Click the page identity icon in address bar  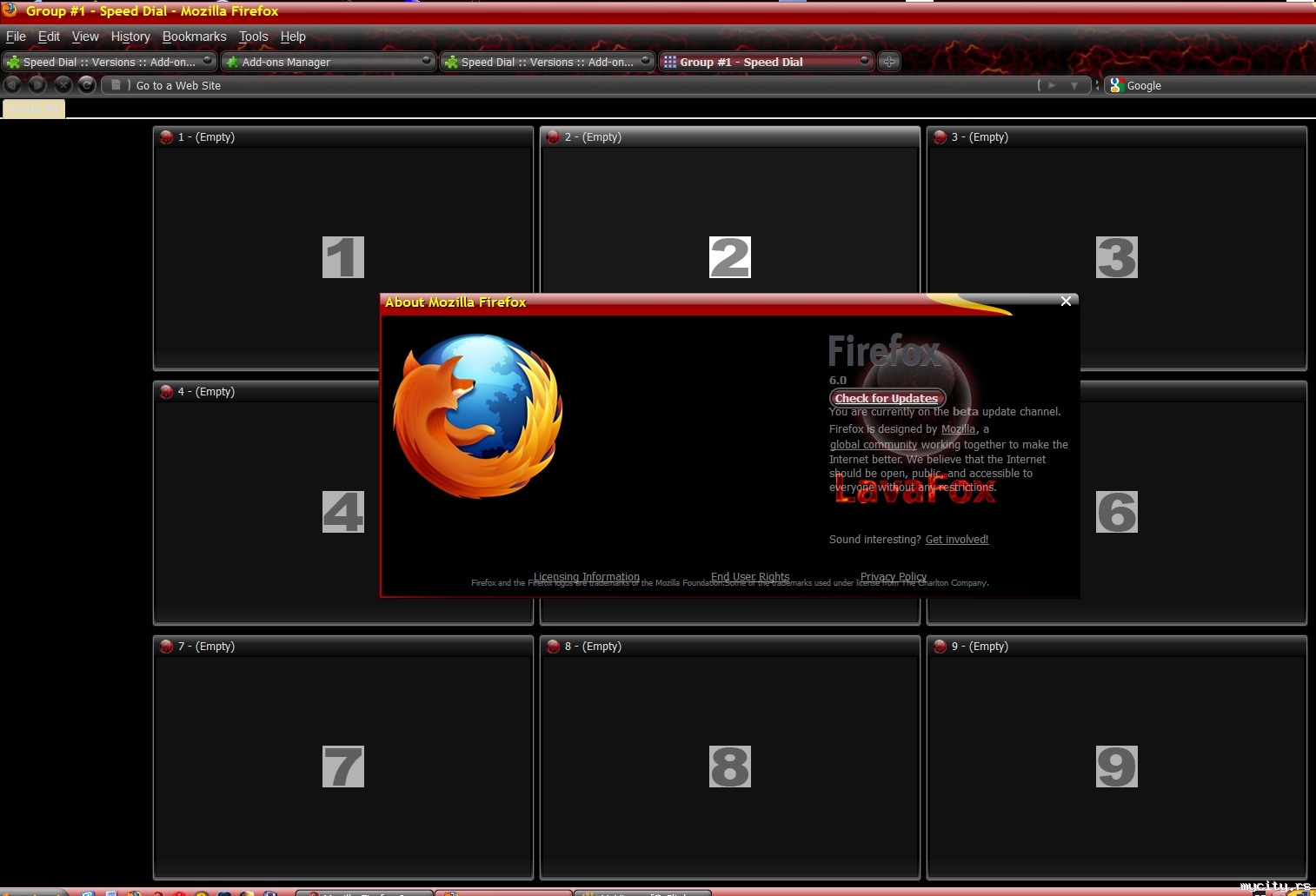(x=116, y=85)
